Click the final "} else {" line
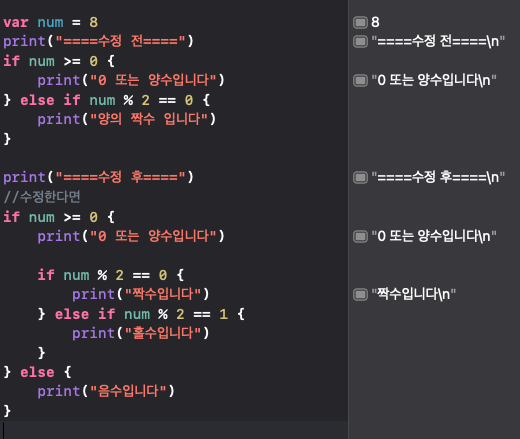 [37, 372]
